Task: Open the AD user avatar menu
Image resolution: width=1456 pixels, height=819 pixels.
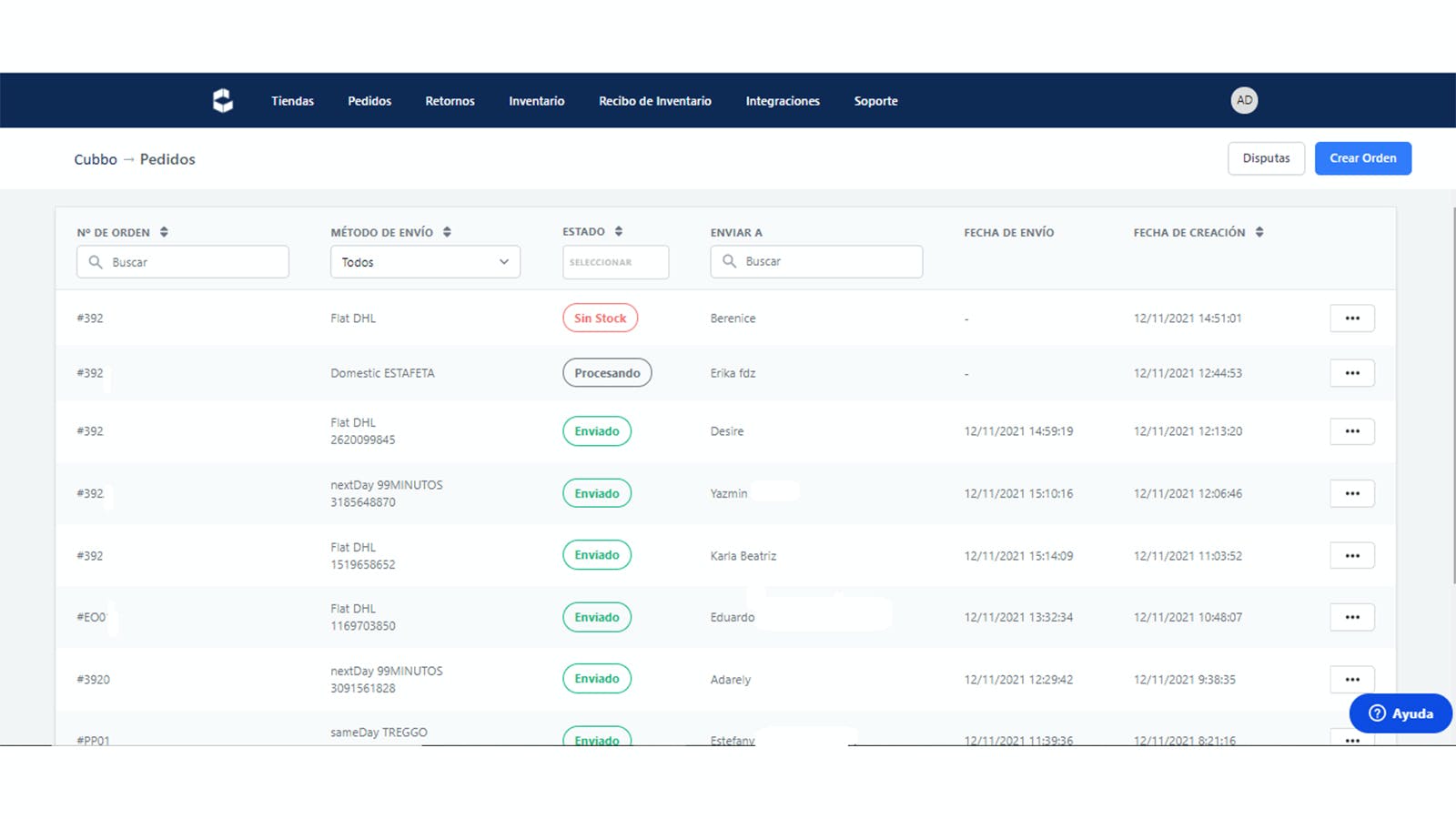Action: point(1244,100)
